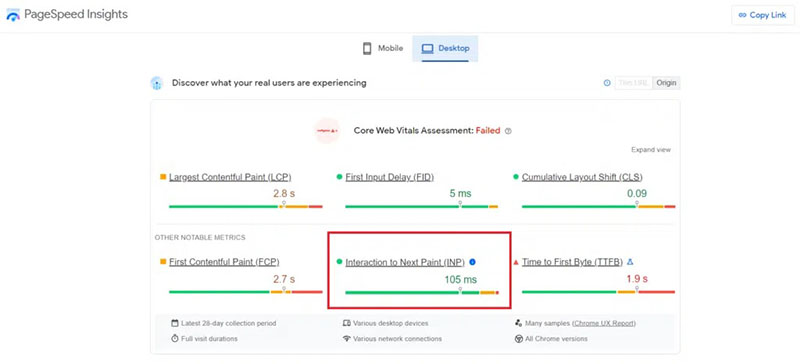Screen dimensions: 800x364
Task: Switch to the Mobile tab
Action: (383, 48)
